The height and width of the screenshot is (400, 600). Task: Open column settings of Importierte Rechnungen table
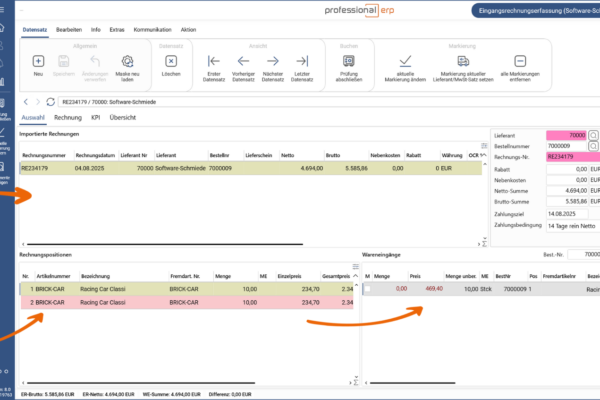coord(484,146)
